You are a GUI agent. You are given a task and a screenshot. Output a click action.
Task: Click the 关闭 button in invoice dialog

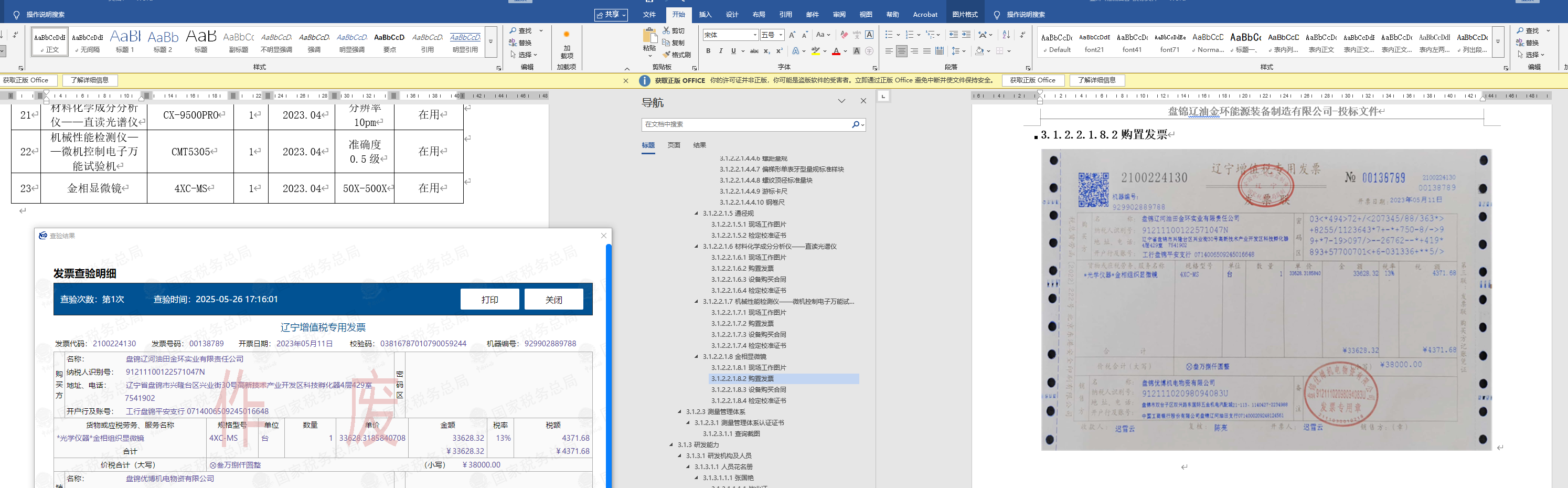coord(553,299)
